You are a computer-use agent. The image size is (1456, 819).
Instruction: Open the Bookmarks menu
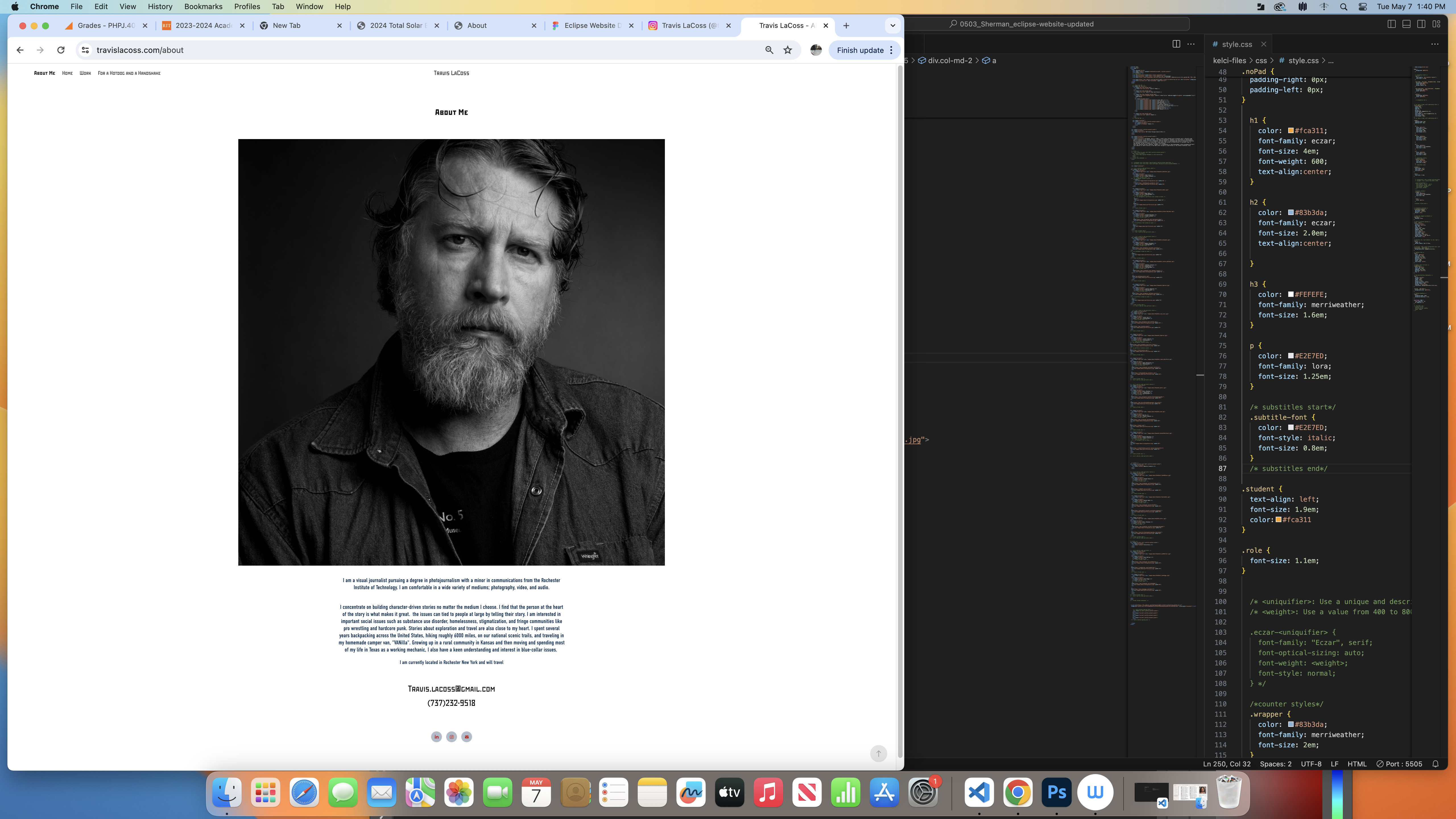(x=204, y=7)
